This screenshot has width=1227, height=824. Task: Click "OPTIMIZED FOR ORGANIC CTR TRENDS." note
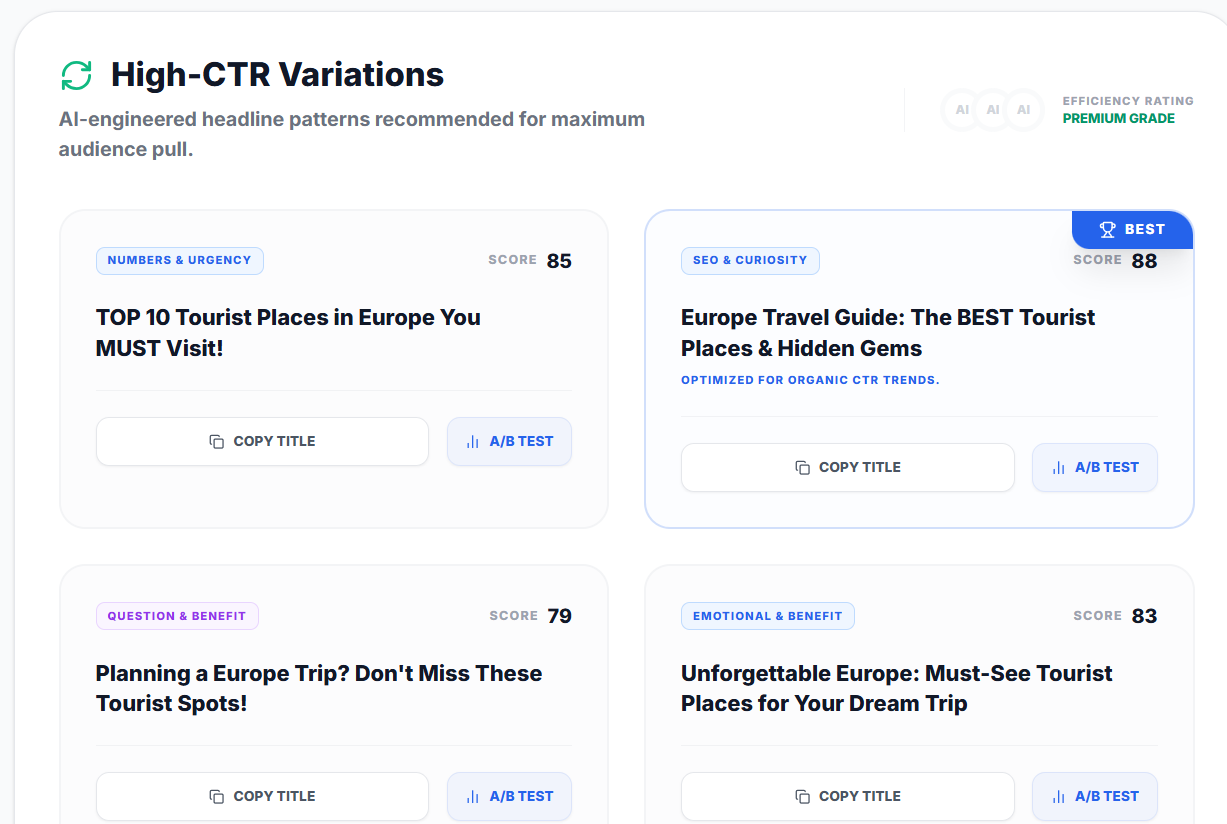click(x=810, y=380)
